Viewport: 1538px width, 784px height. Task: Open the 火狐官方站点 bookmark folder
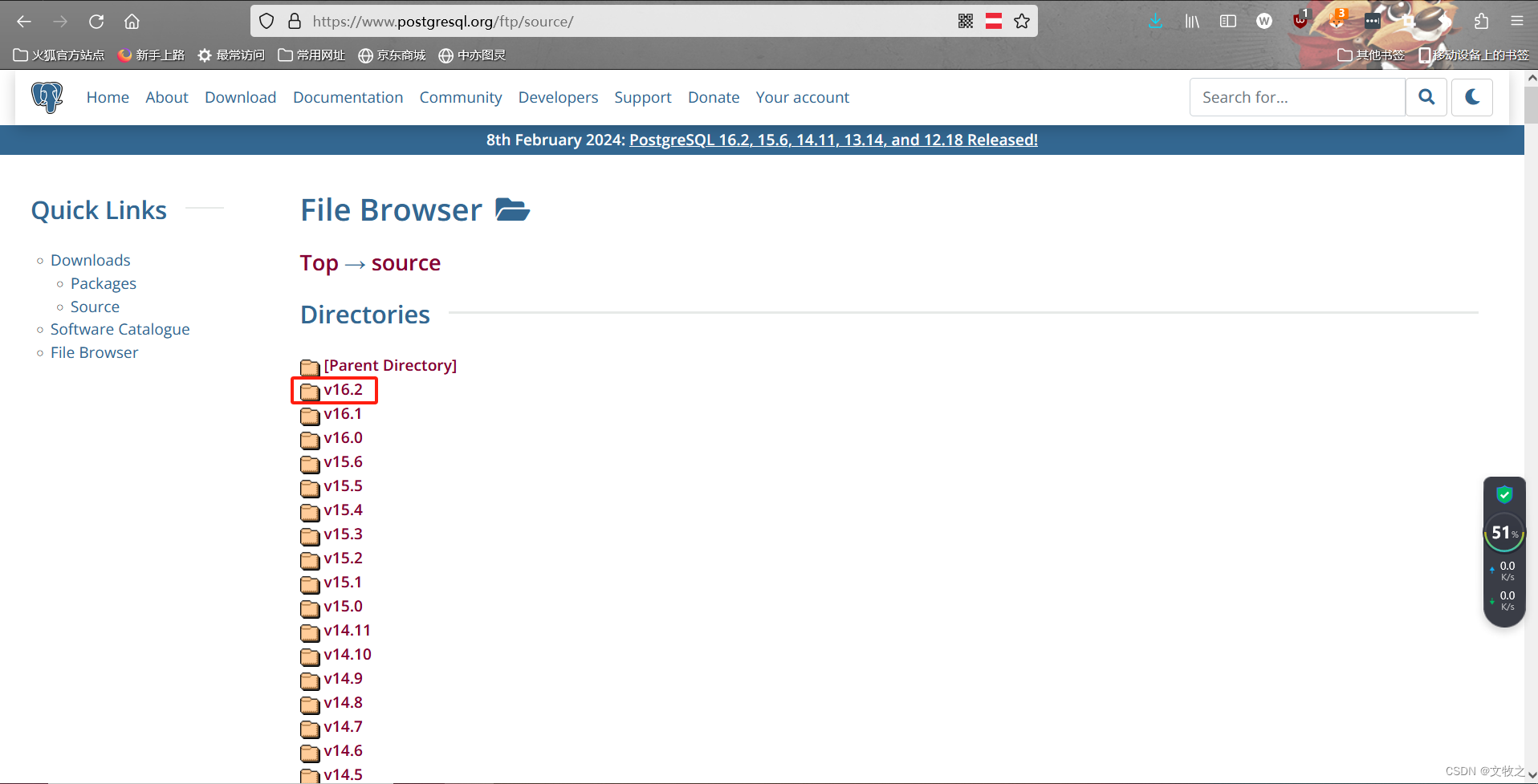(x=59, y=55)
